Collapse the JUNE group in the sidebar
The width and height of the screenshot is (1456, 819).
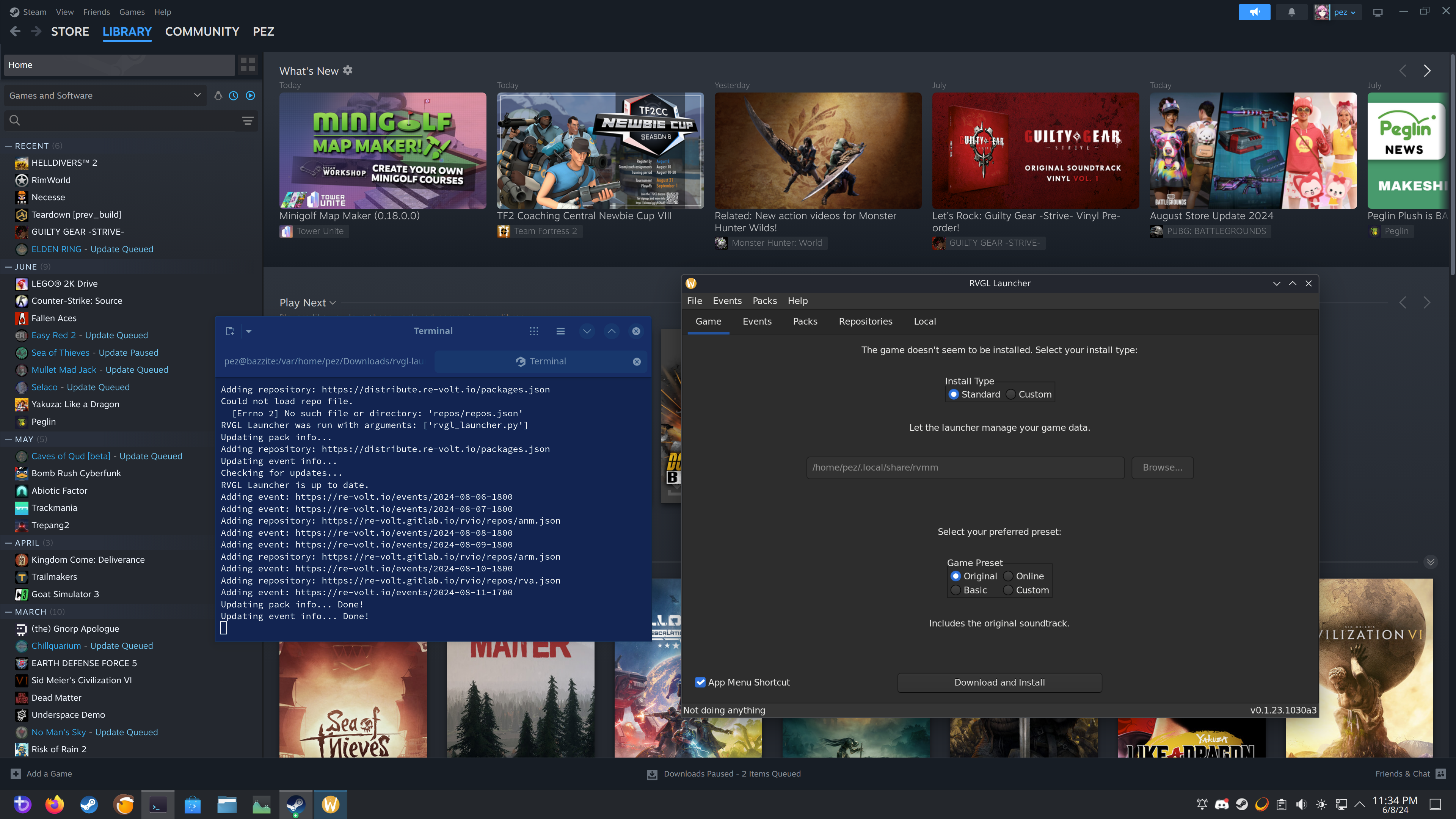coord(8,266)
